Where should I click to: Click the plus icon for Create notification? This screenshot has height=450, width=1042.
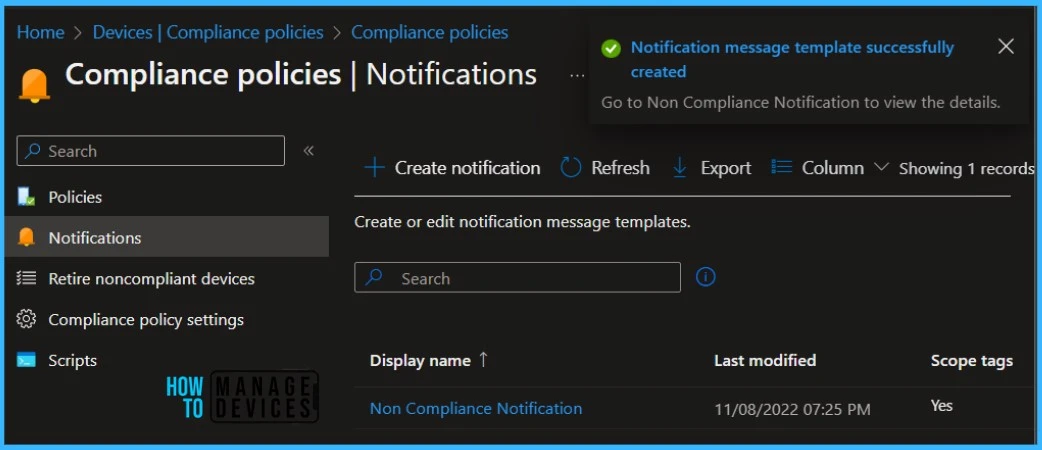click(x=375, y=168)
